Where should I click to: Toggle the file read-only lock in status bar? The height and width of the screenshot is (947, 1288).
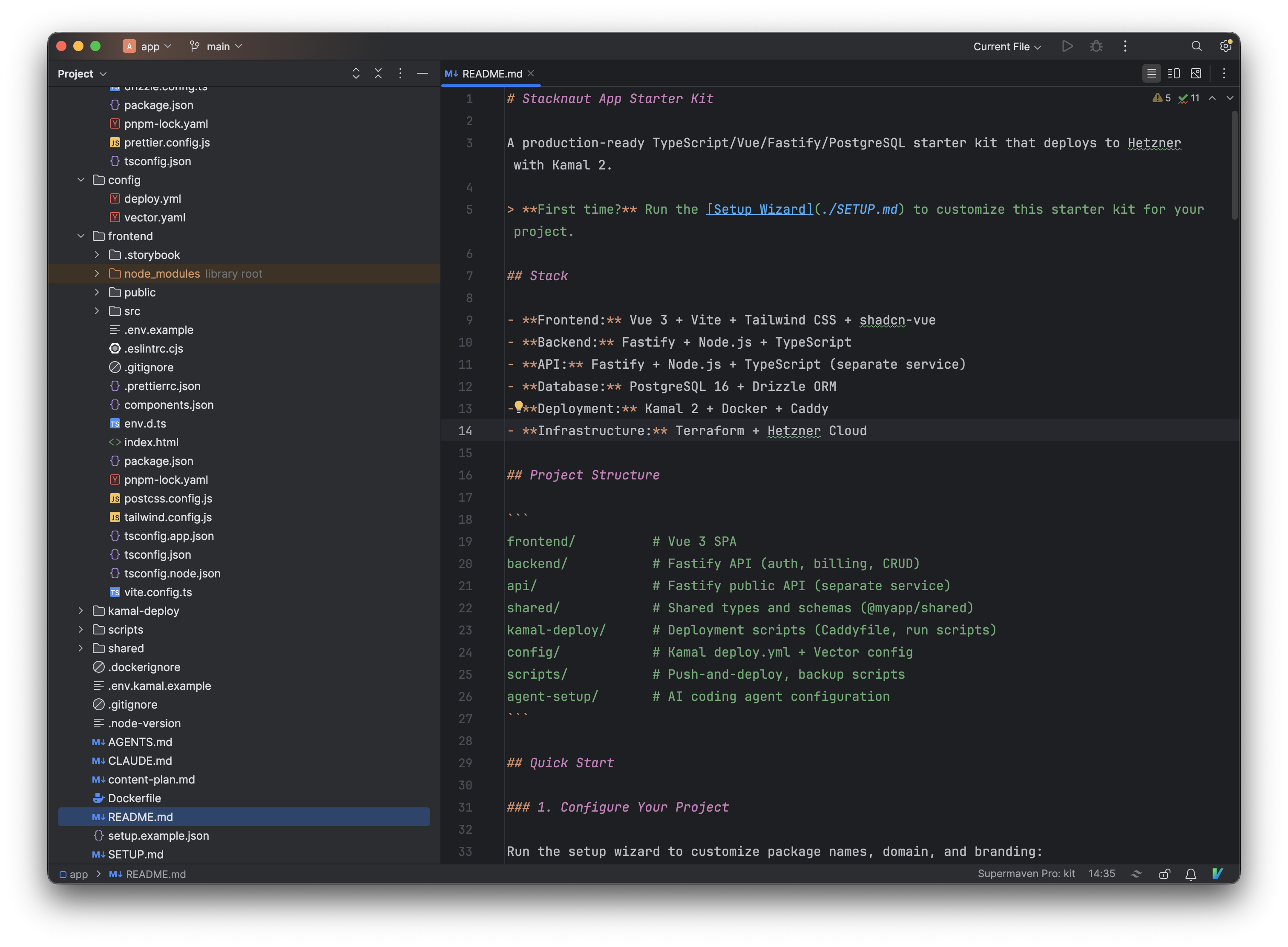pyautogui.click(x=1165, y=874)
